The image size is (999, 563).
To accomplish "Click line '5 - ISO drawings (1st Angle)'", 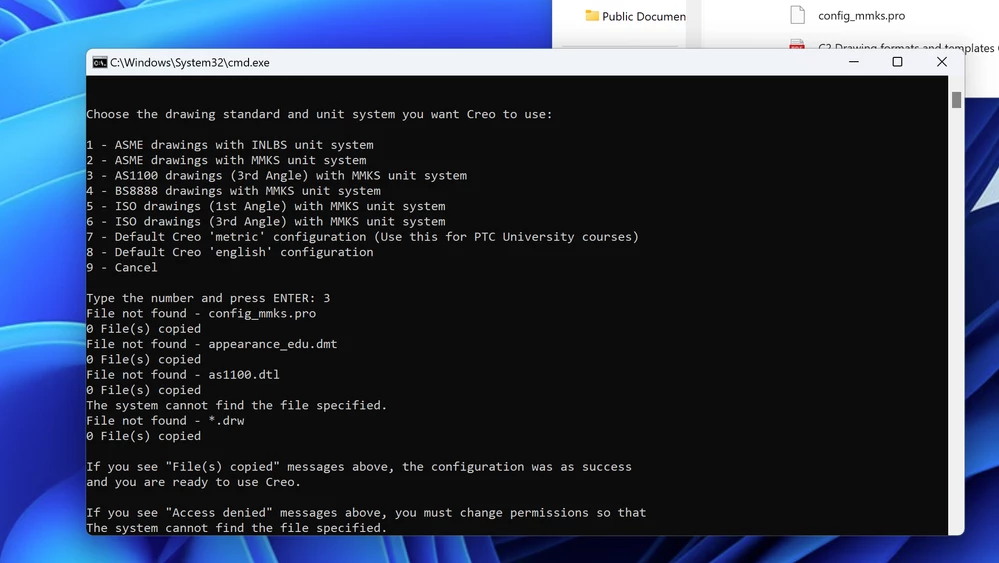I will 266,206.
